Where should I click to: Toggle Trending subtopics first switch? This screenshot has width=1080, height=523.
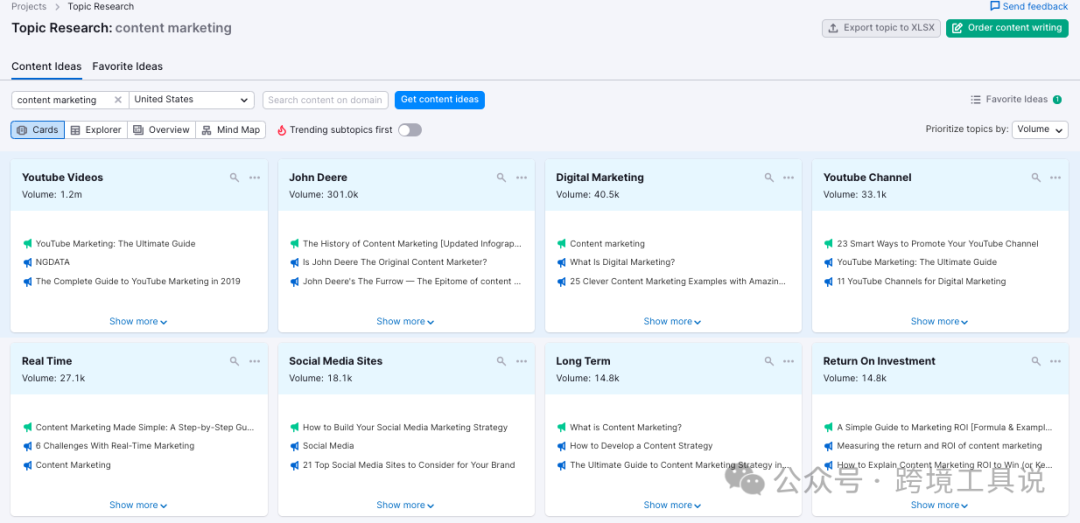click(410, 130)
